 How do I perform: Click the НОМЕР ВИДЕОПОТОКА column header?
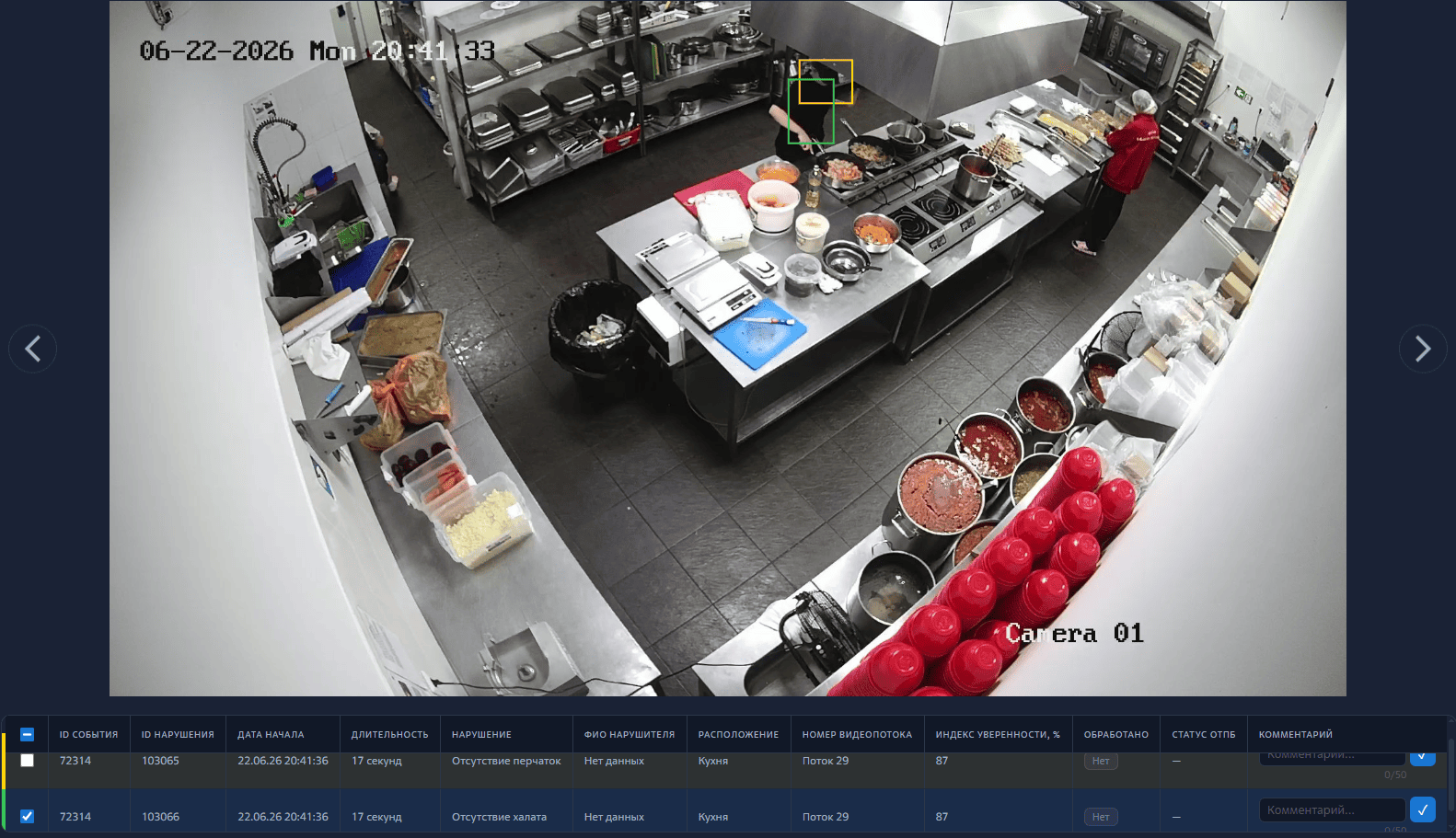857,735
